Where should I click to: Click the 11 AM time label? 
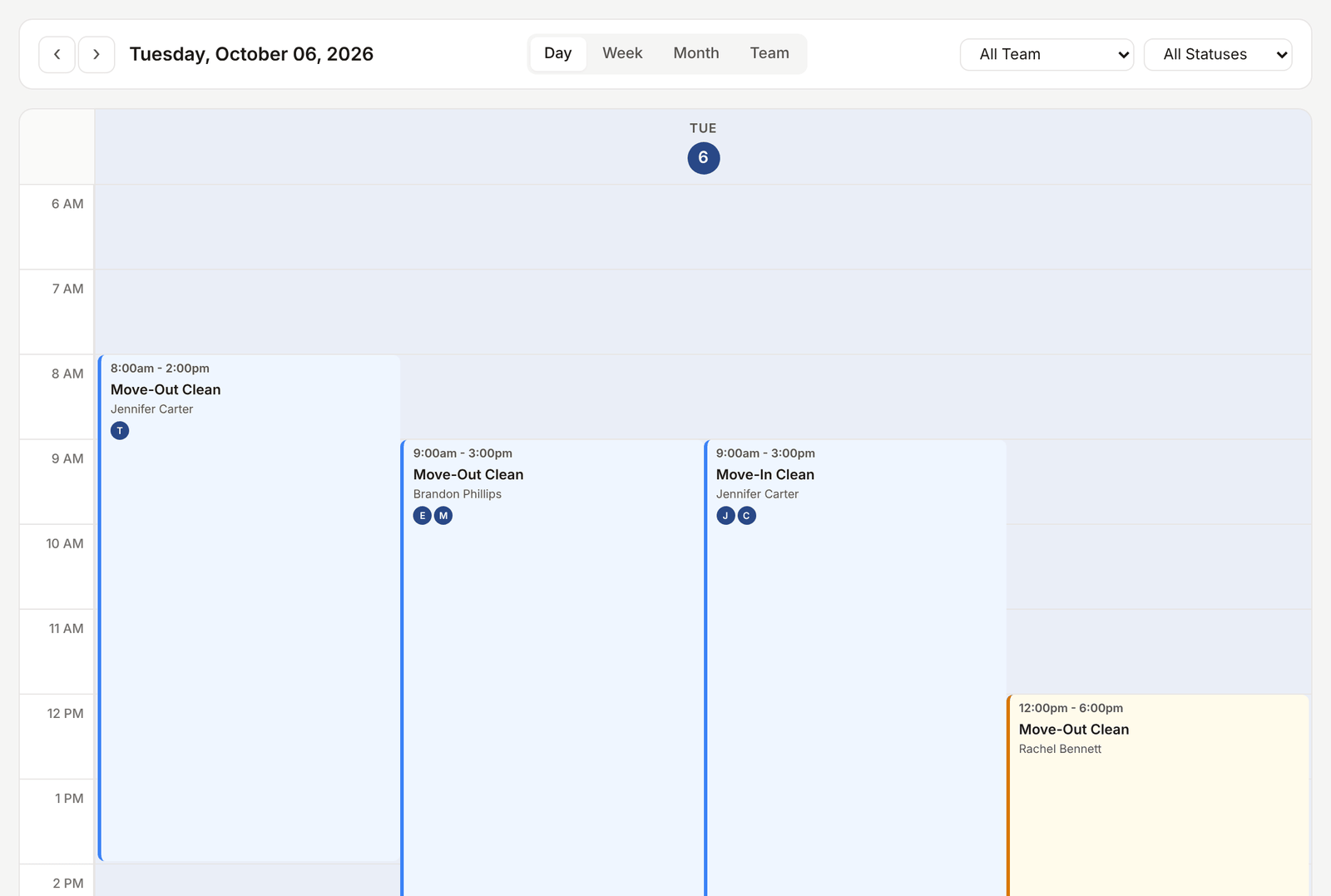(x=66, y=628)
